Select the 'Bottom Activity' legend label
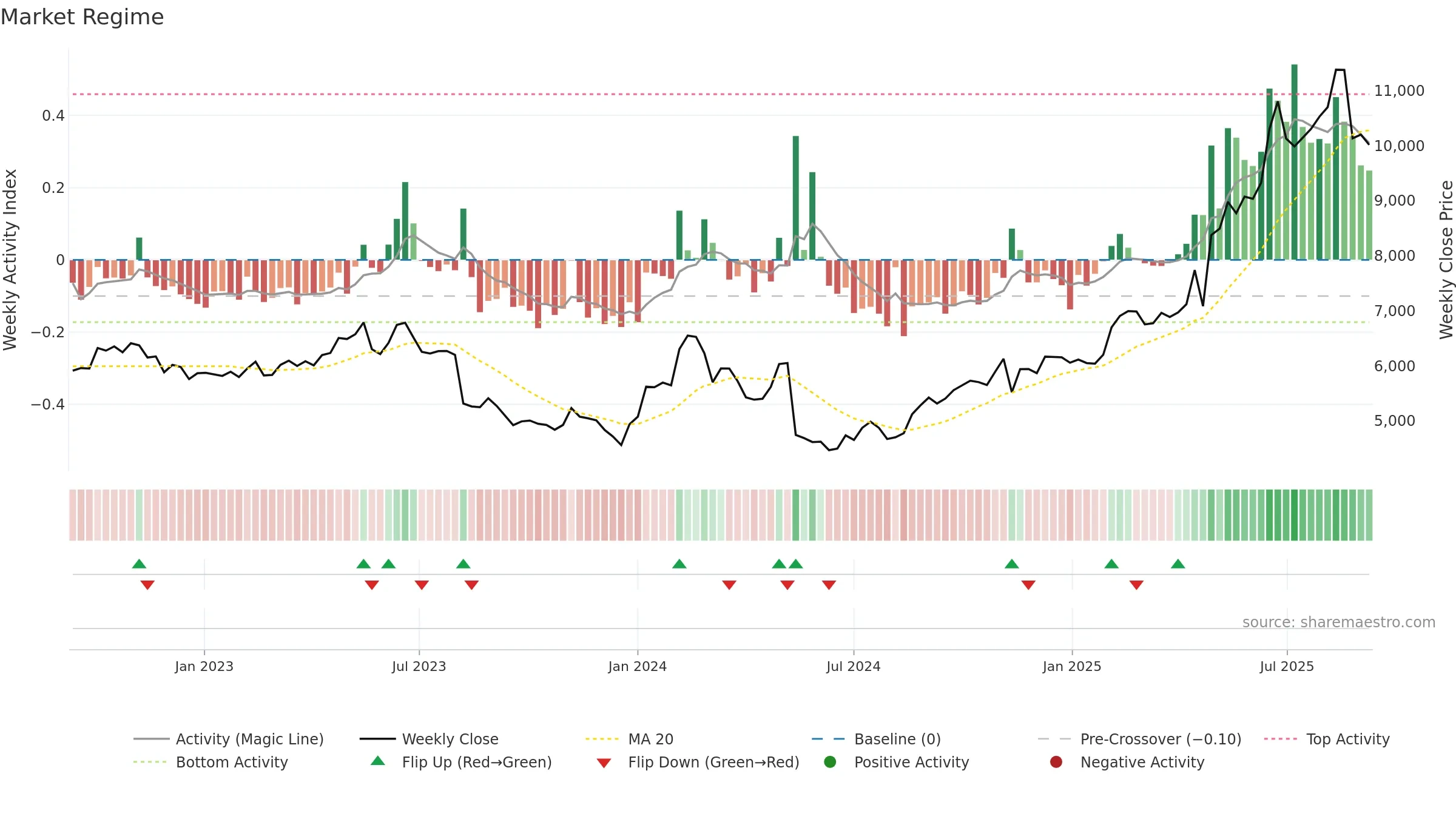Viewport: 1456px width, 819px height. tap(232, 762)
